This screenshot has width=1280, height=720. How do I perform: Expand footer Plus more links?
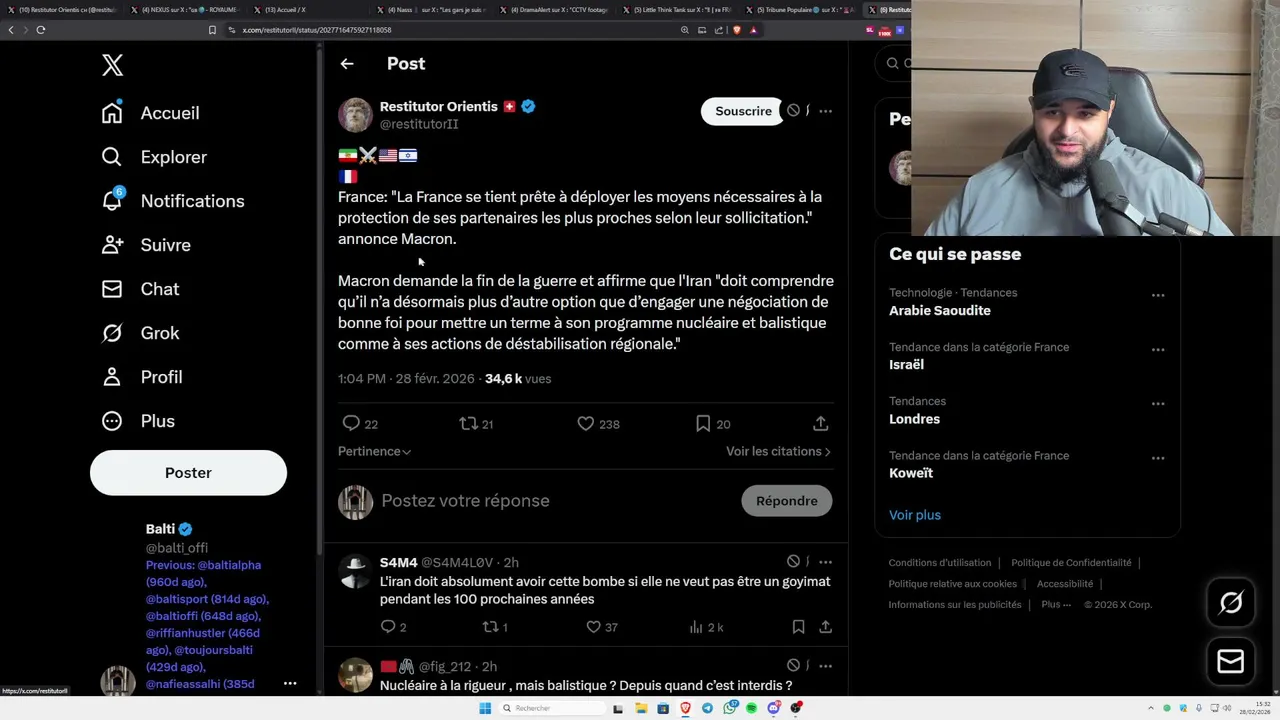pos(1055,605)
